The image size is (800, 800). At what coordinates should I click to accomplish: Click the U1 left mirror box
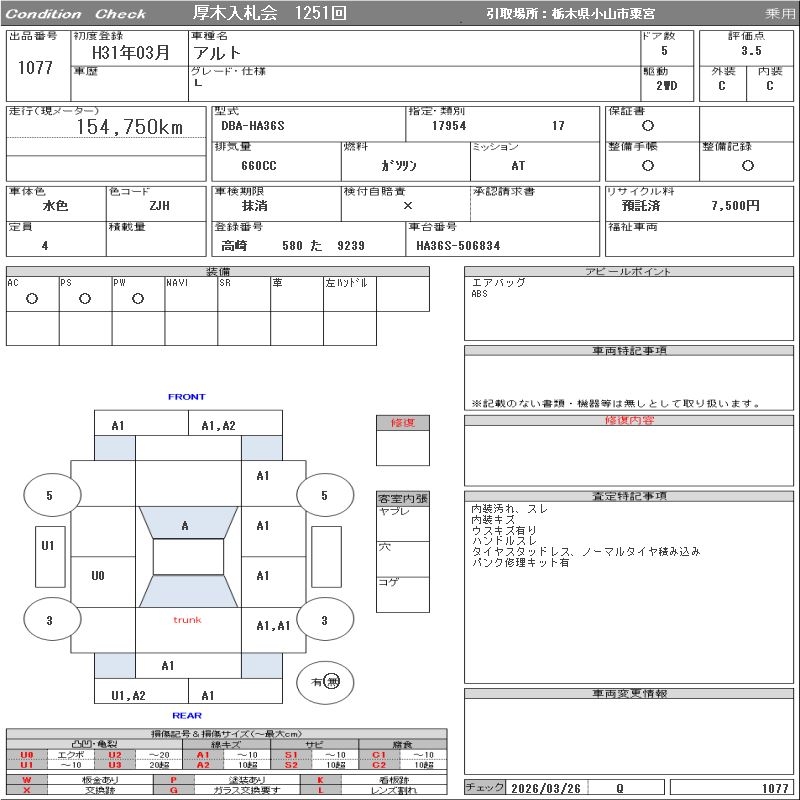point(50,557)
